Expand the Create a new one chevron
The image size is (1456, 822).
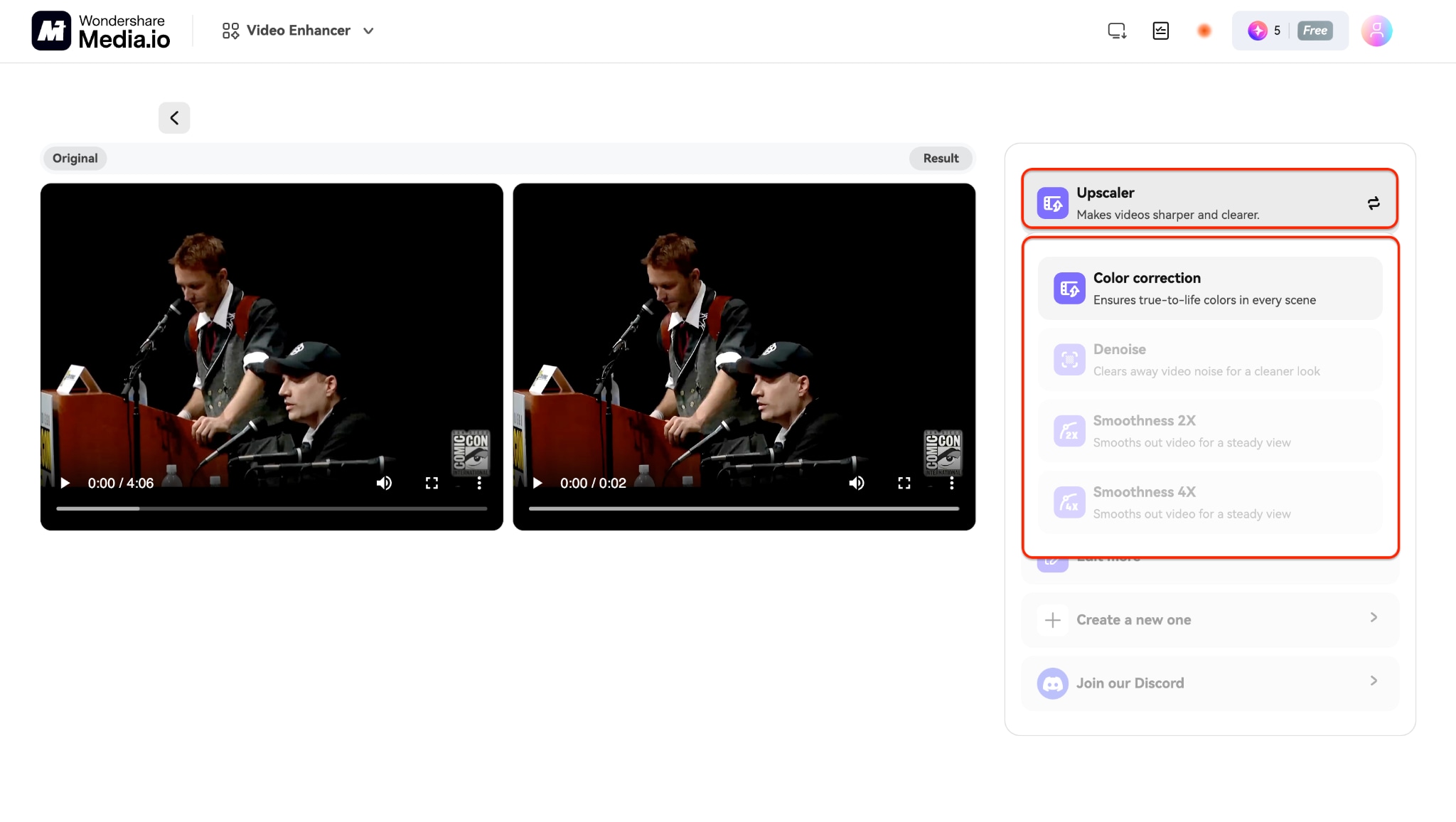click(x=1374, y=618)
